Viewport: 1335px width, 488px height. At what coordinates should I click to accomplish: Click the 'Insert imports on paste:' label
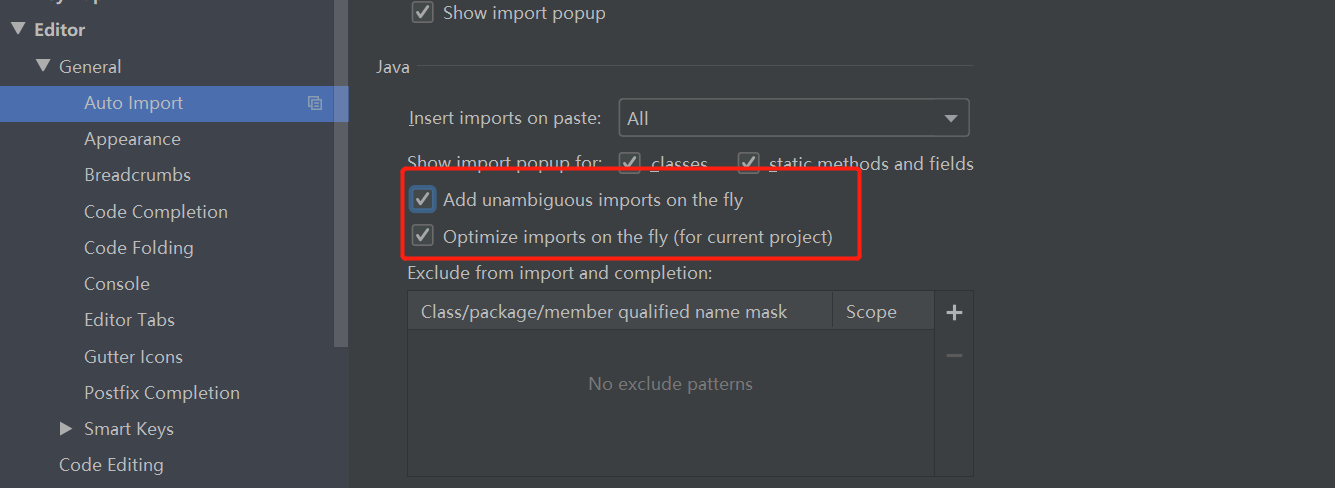pos(505,119)
